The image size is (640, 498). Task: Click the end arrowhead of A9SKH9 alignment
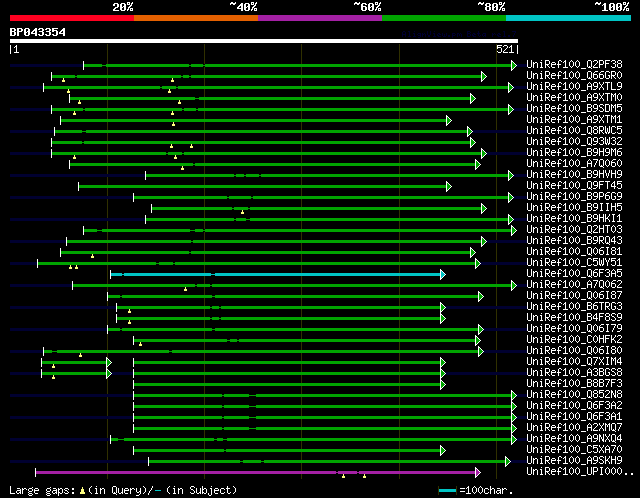pos(508,462)
